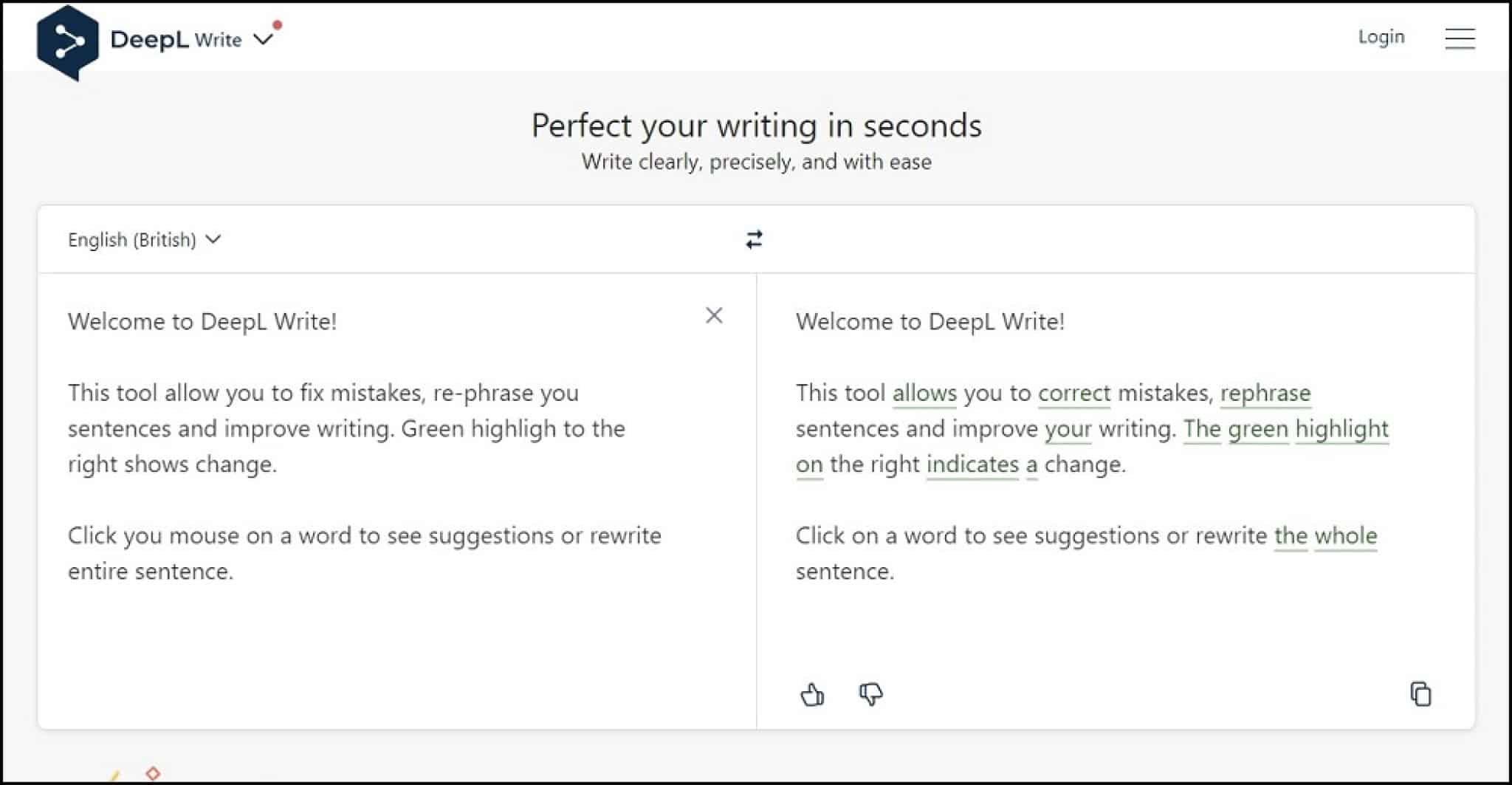This screenshot has height=785, width=1512.
Task: Click the word "re-phrase" in source text
Action: 483,393
